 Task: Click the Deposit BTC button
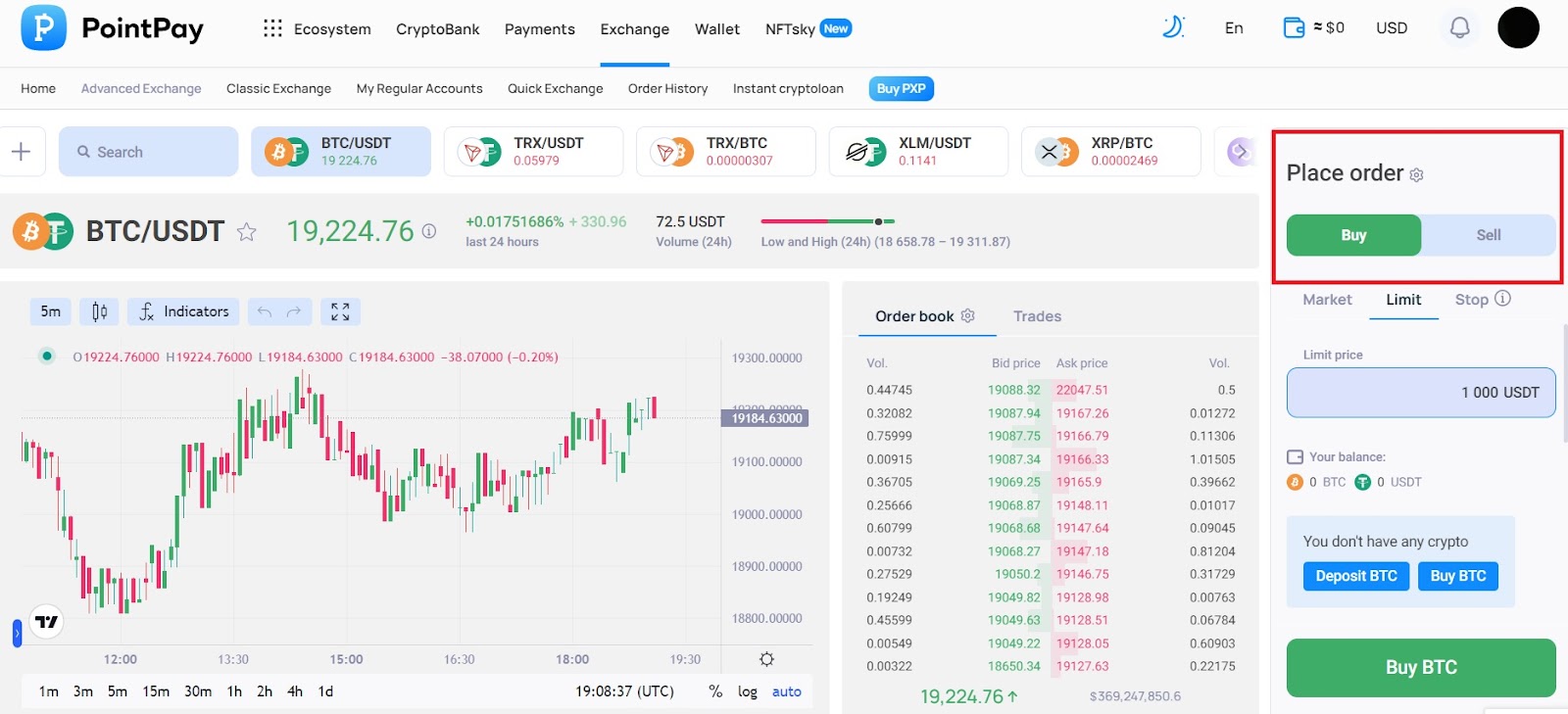[x=1356, y=576]
